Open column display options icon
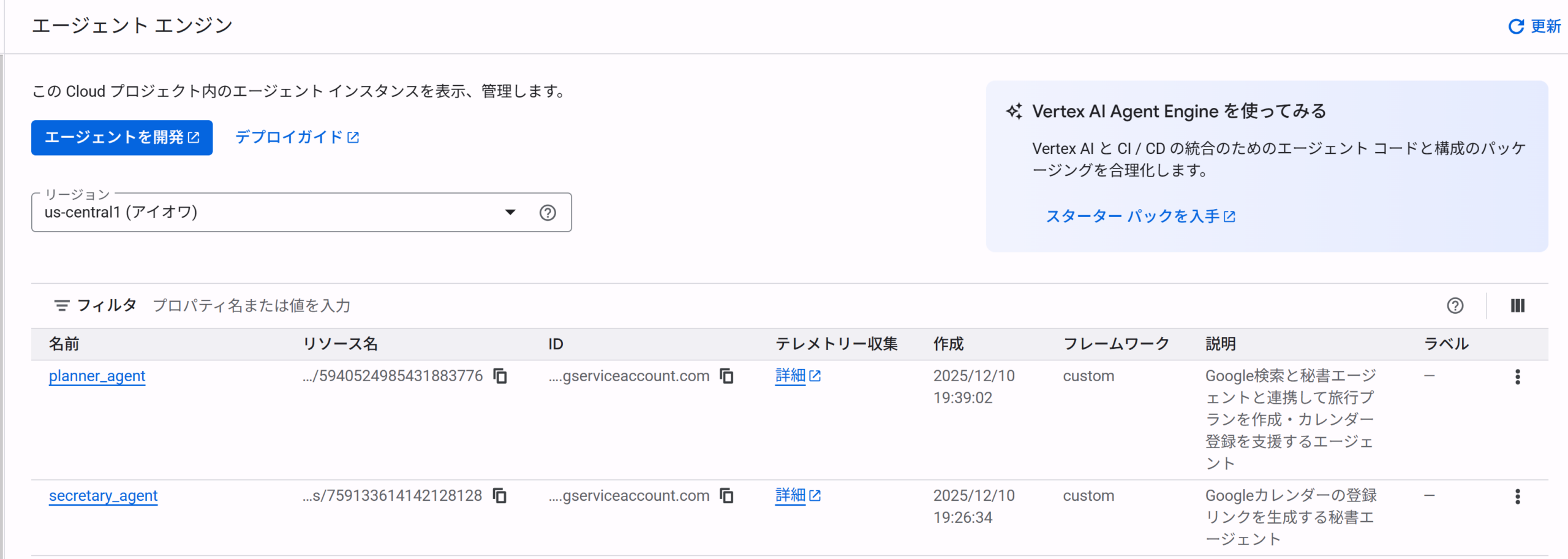The image size is (1568, 559). (x=1517, y=306)
